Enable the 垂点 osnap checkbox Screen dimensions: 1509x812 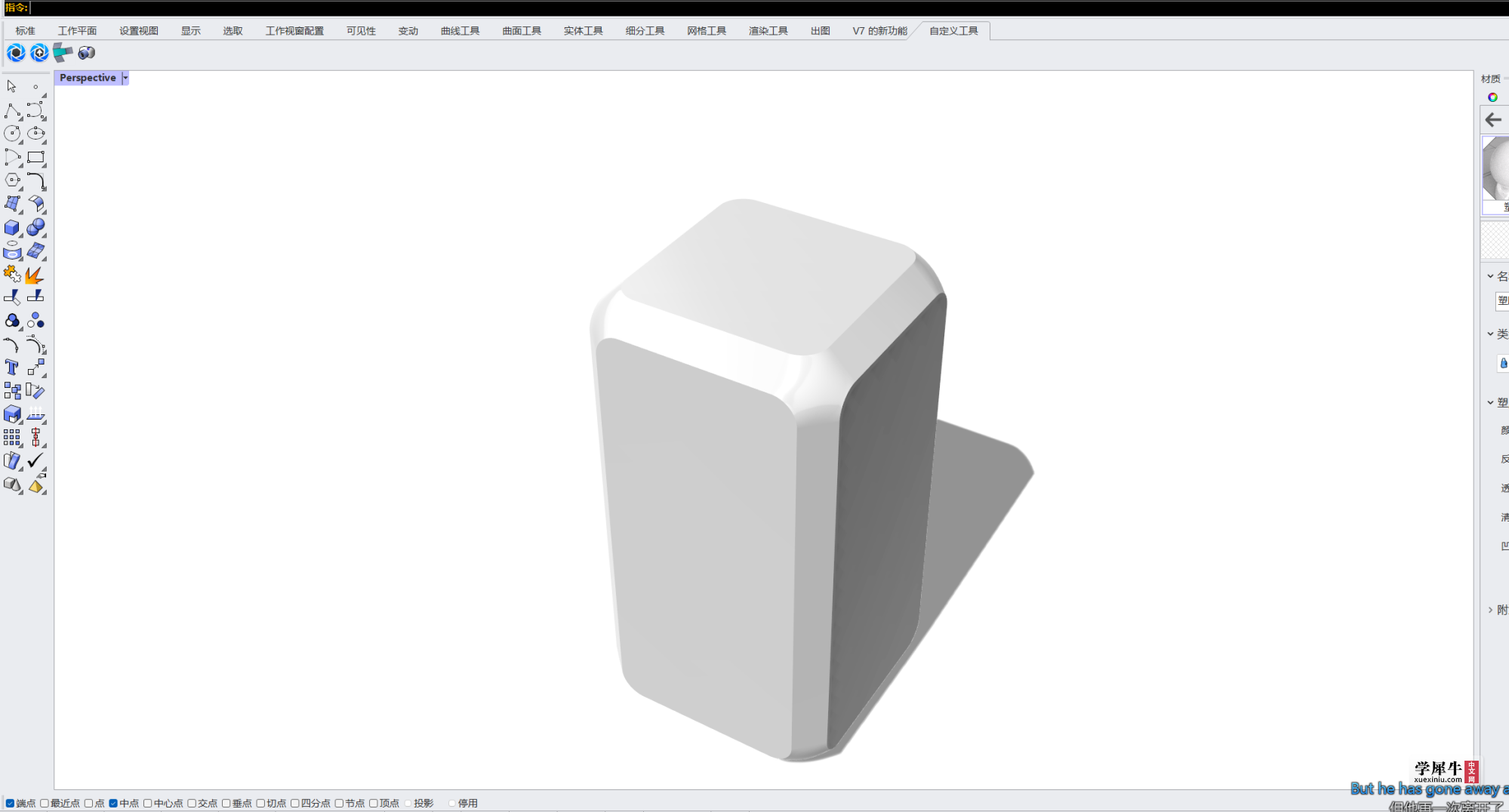(226, 803)
